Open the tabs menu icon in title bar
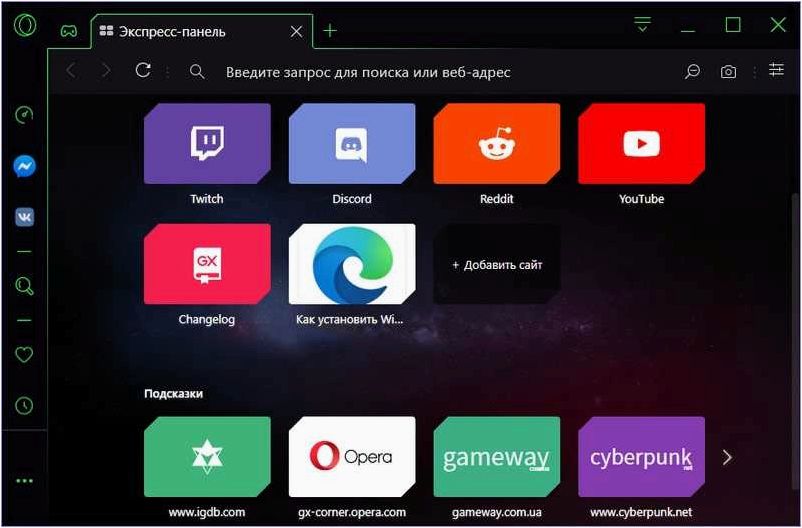 [642, 24]
